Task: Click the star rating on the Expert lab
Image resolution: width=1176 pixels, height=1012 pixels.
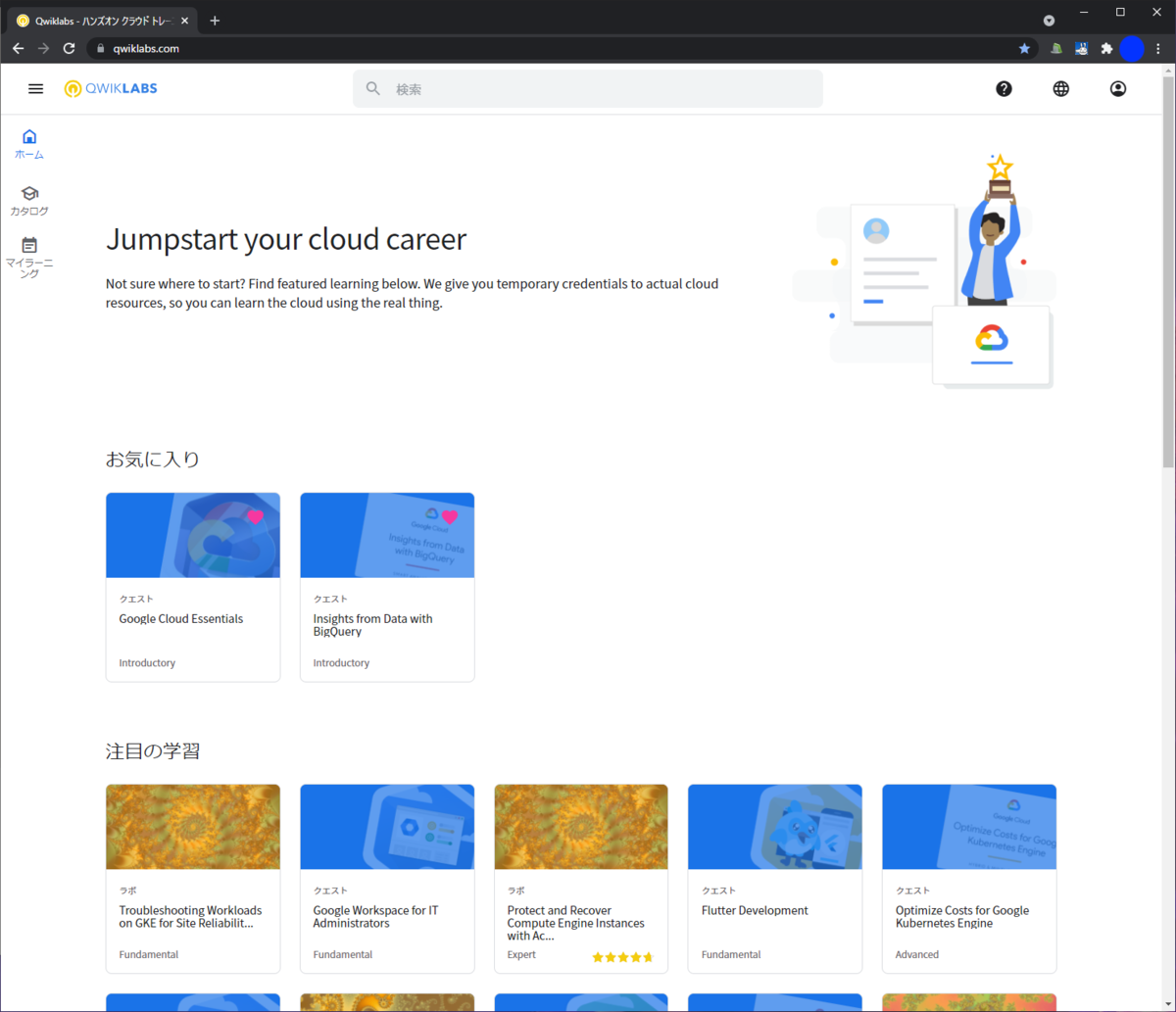Action: point(621,956)
